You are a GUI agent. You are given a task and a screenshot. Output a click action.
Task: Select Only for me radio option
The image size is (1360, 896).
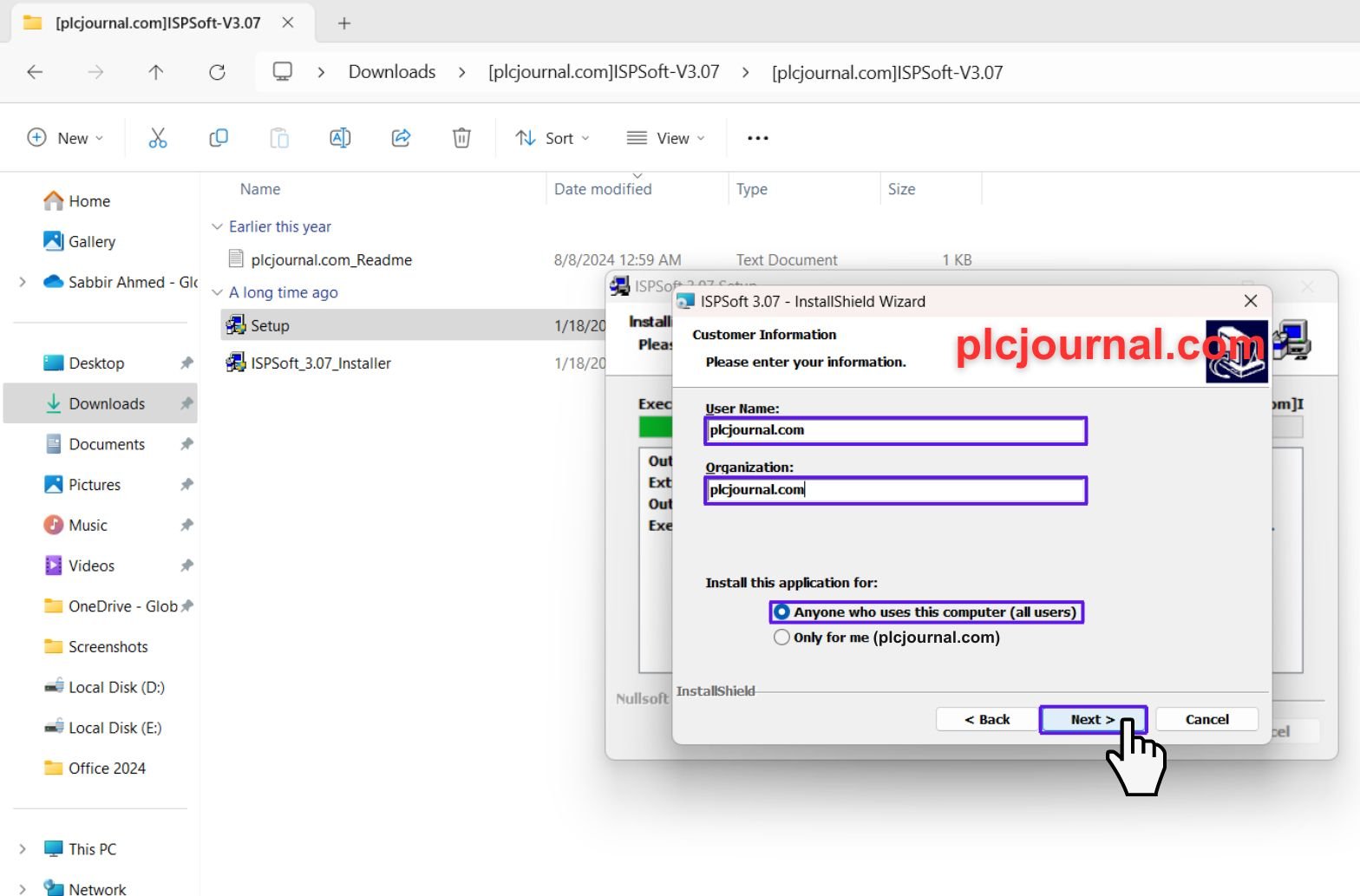click(781, 638)
